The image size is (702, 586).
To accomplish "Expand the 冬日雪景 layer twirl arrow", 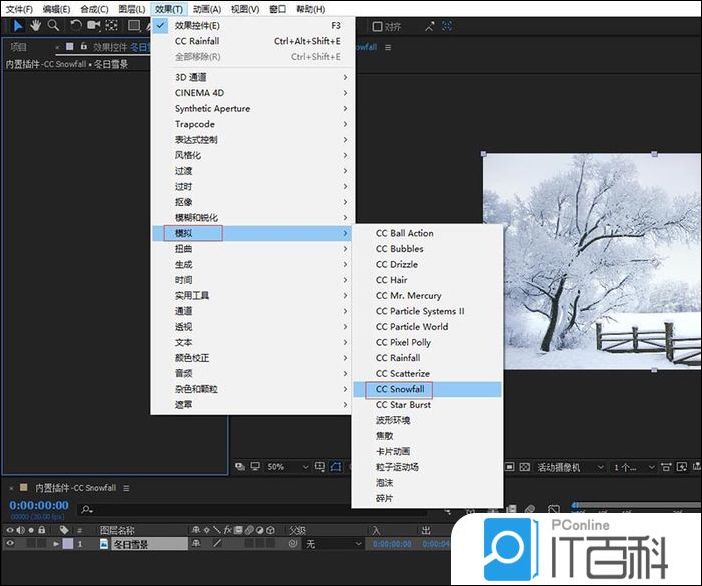I will (56, 544).
